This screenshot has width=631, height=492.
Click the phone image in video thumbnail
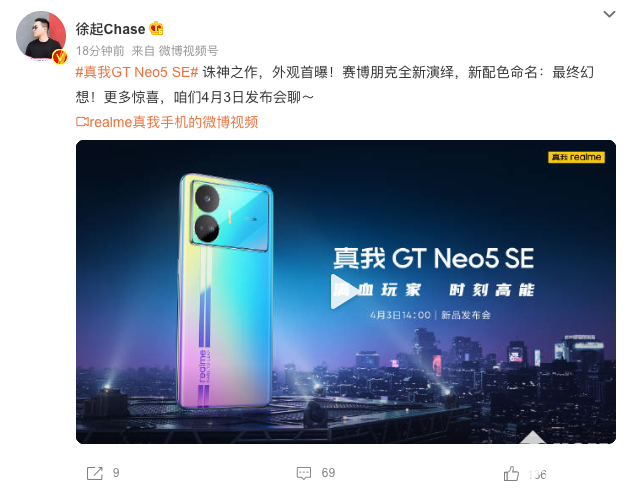click(225, 292)
